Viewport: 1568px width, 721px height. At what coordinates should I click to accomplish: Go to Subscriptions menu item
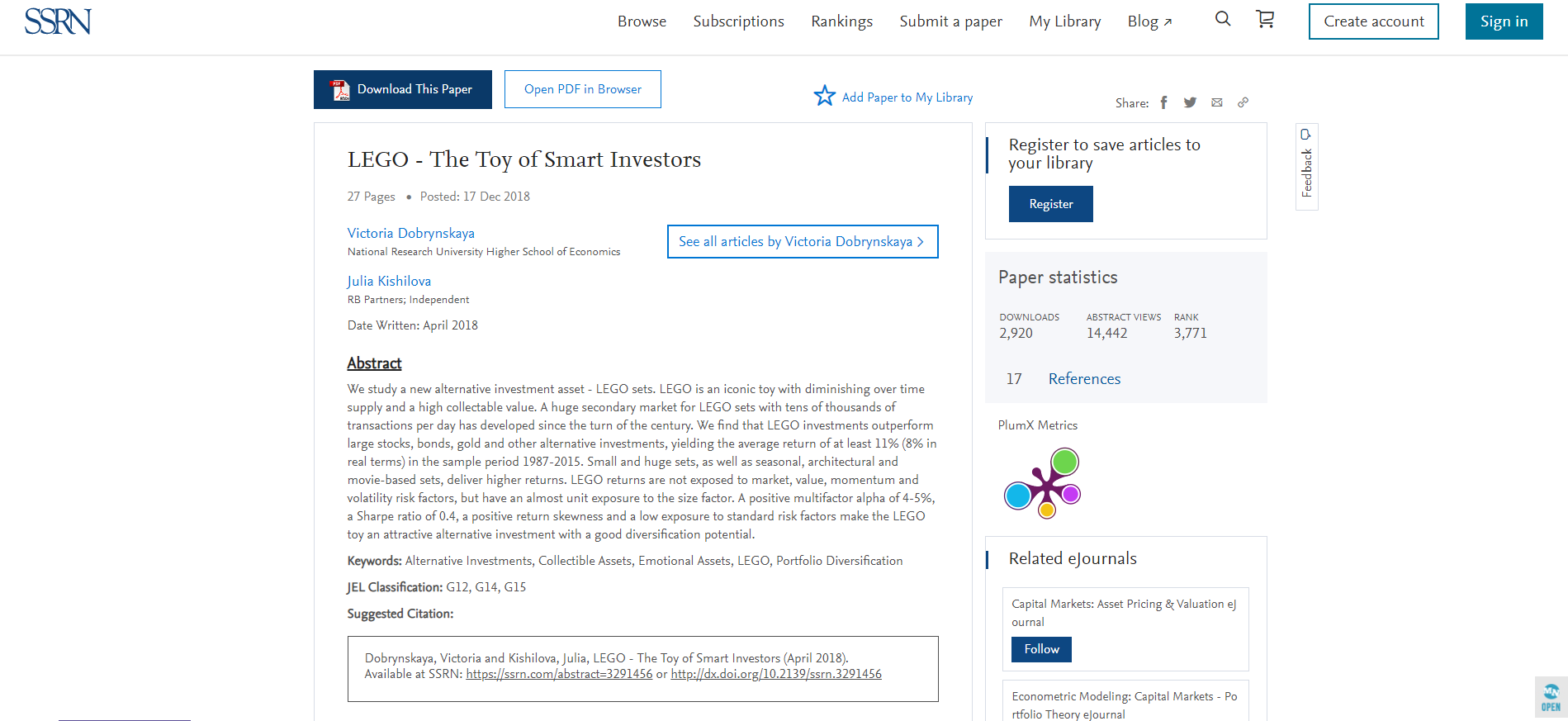(x=738, y=21)
